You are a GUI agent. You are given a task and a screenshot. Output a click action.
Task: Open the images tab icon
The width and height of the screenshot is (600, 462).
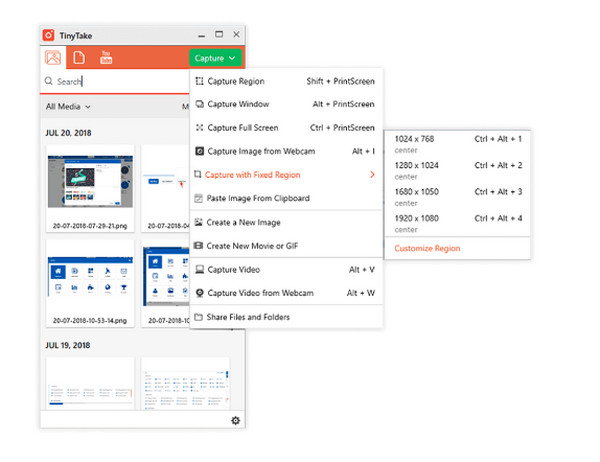[53, 58]
